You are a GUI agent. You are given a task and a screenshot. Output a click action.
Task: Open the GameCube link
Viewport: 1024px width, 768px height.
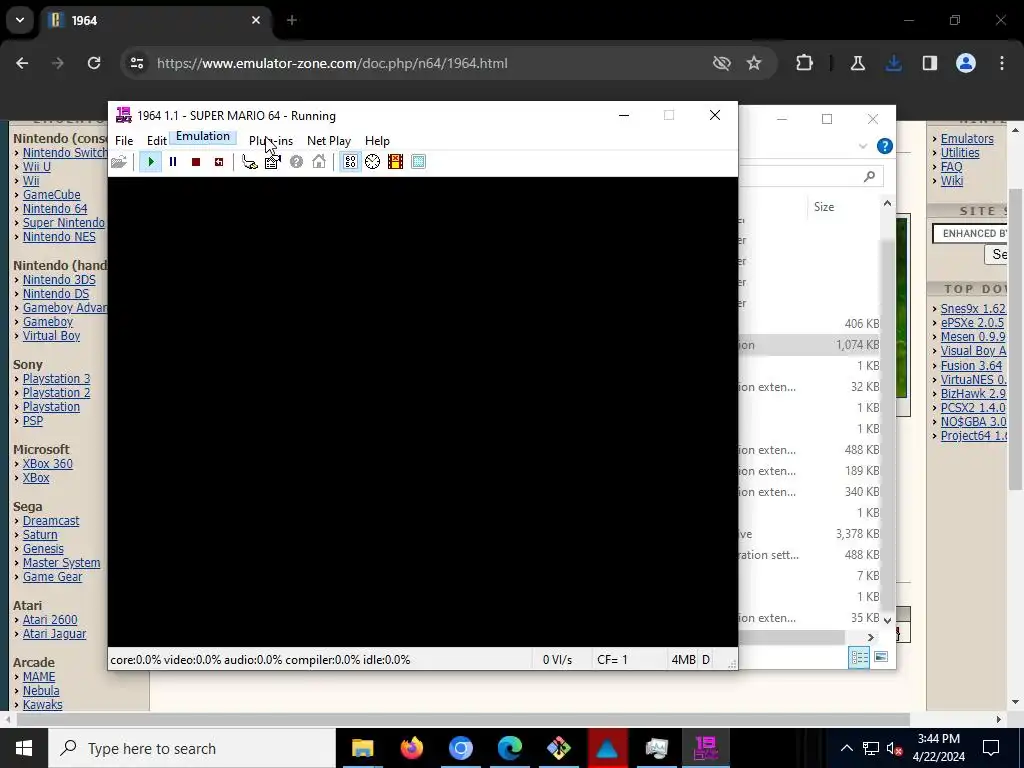click(x=52, y=195)
